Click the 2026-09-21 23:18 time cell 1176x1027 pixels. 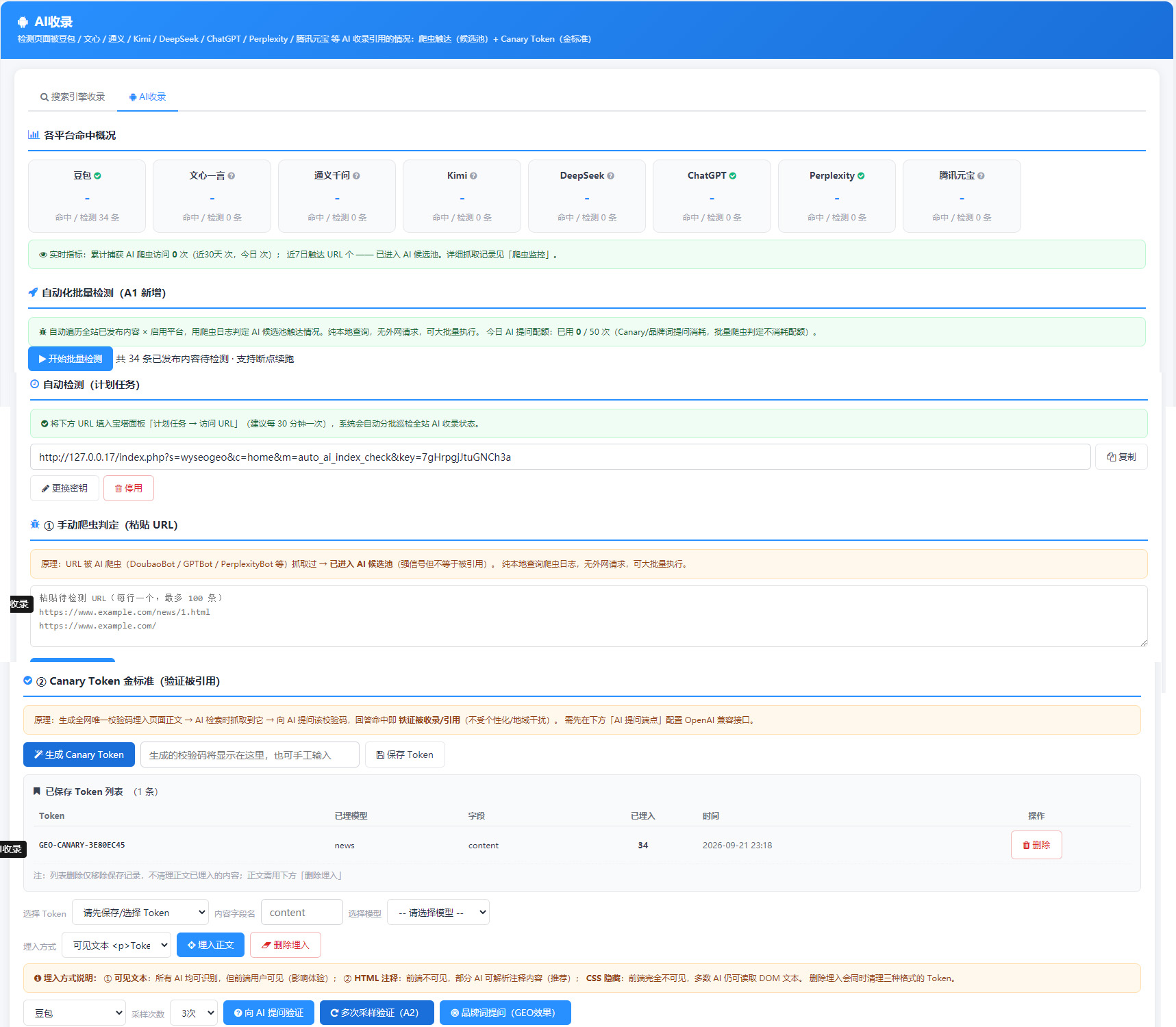tap(737, 846)
